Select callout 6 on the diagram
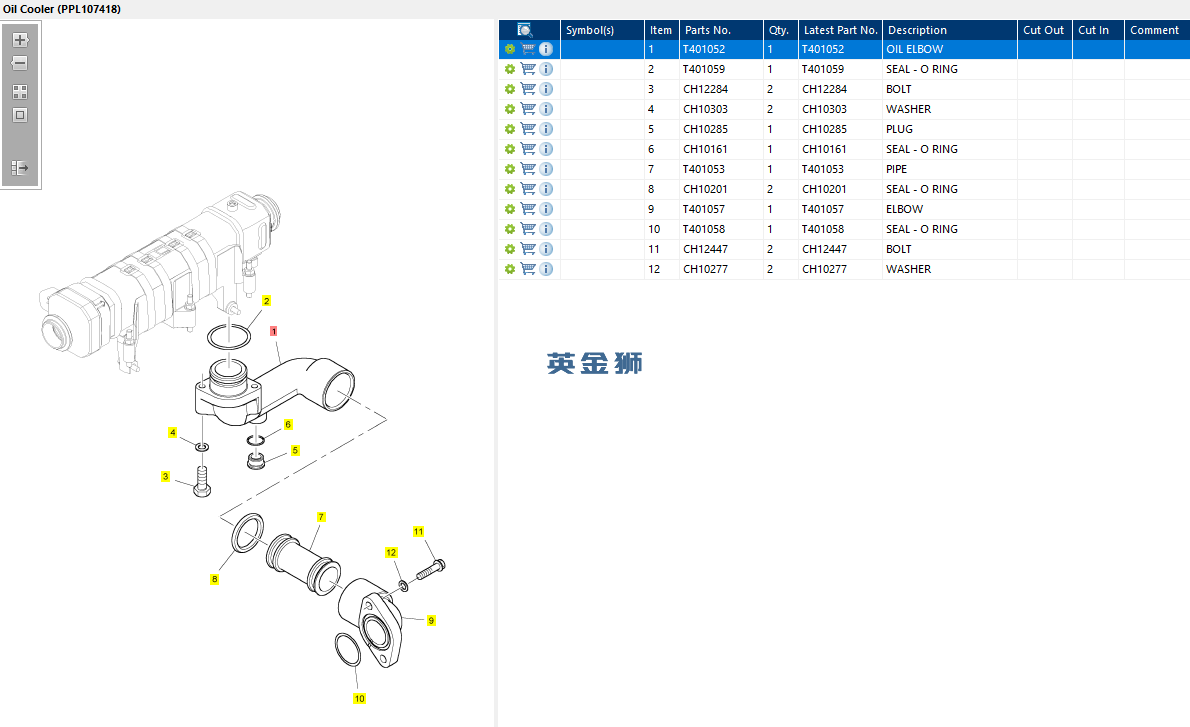 pos(288,424)
